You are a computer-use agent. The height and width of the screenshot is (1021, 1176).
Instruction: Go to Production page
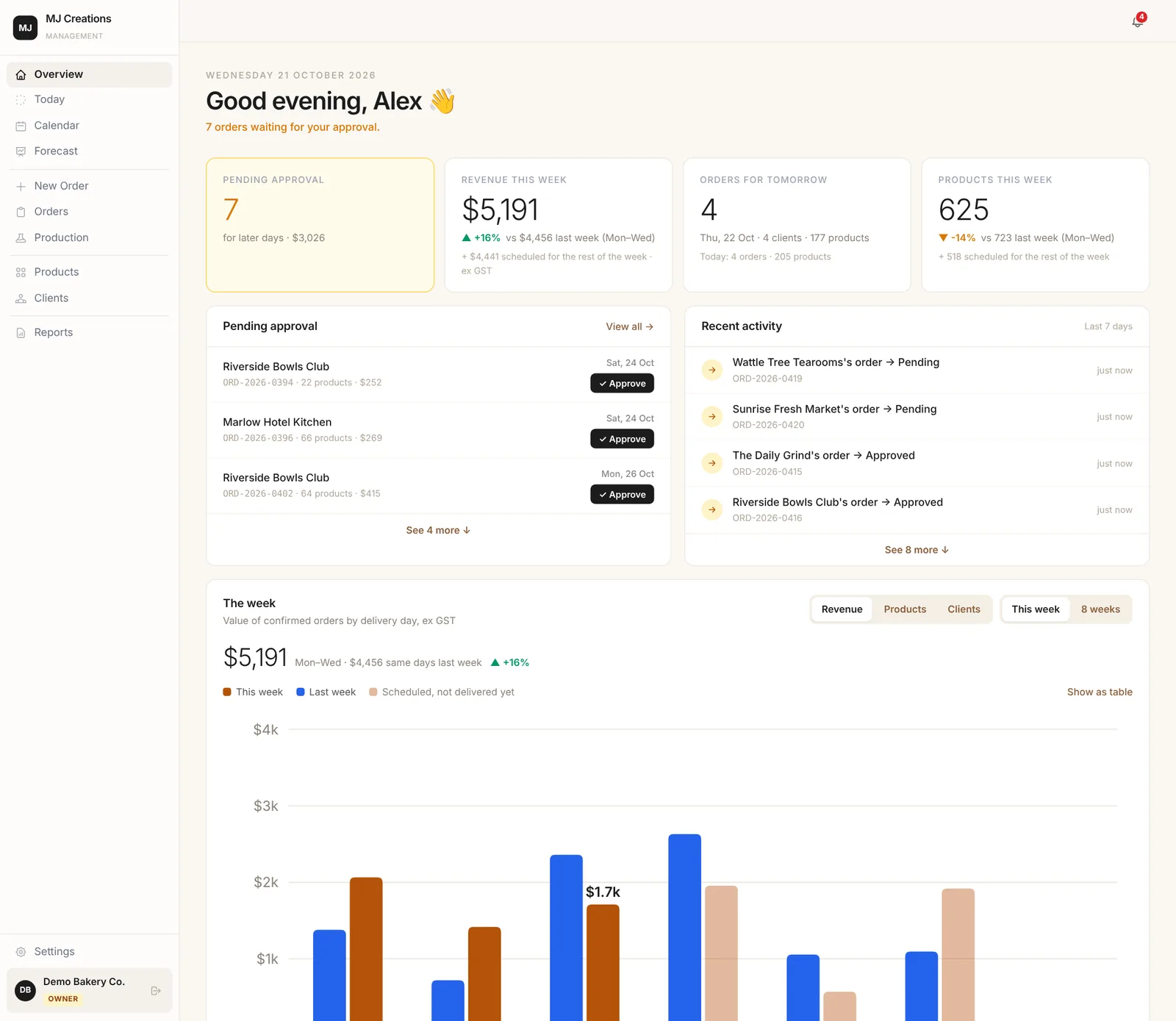pos(90,238)
